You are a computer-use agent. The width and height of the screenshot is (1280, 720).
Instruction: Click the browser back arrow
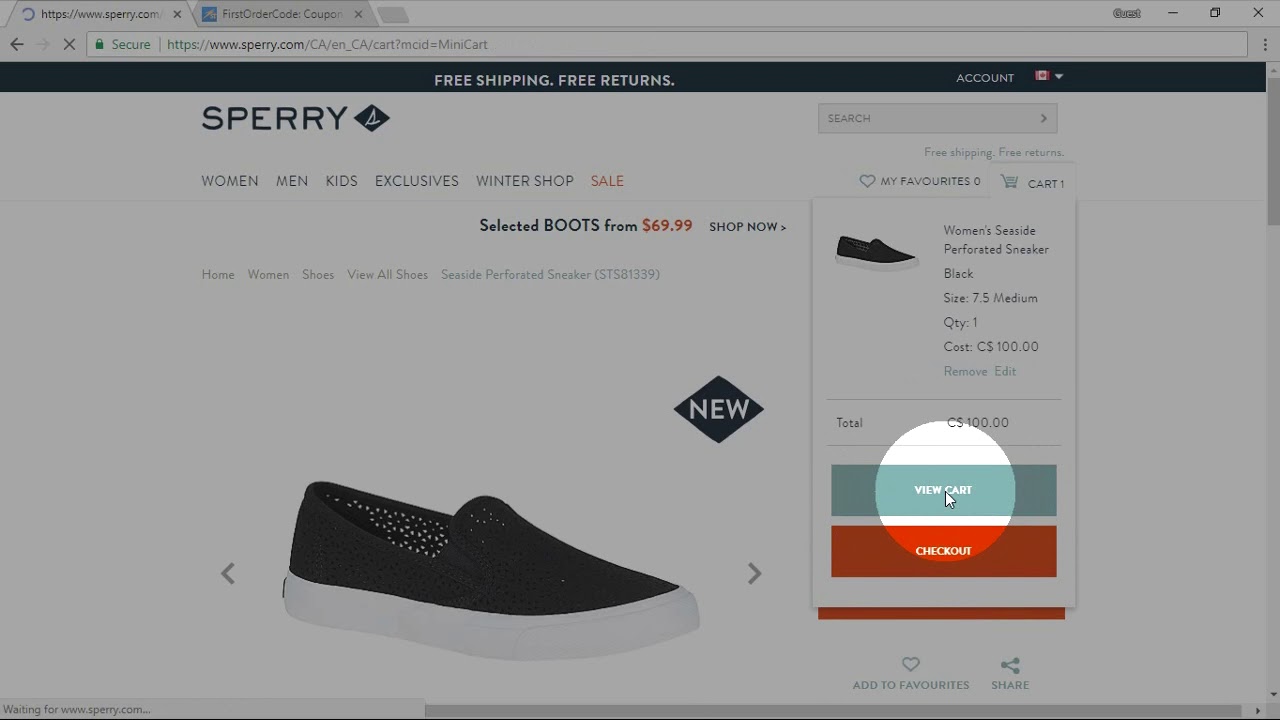pos(16,44)
